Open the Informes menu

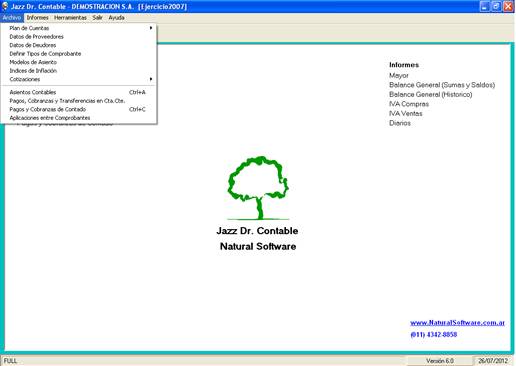point(37,18)
